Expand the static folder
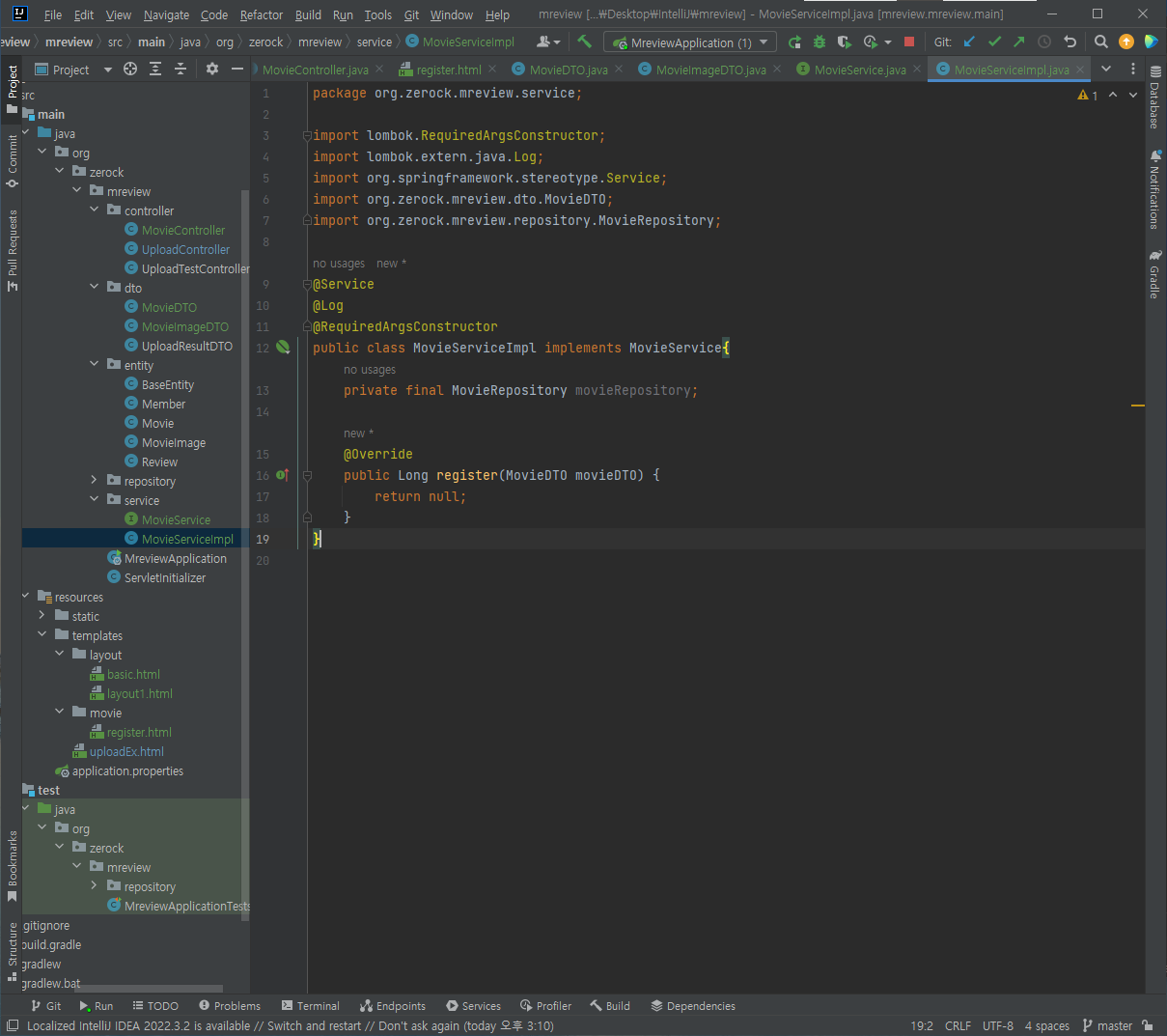The height and width of the screenshot is (1036, 1167). pos(42,615)
